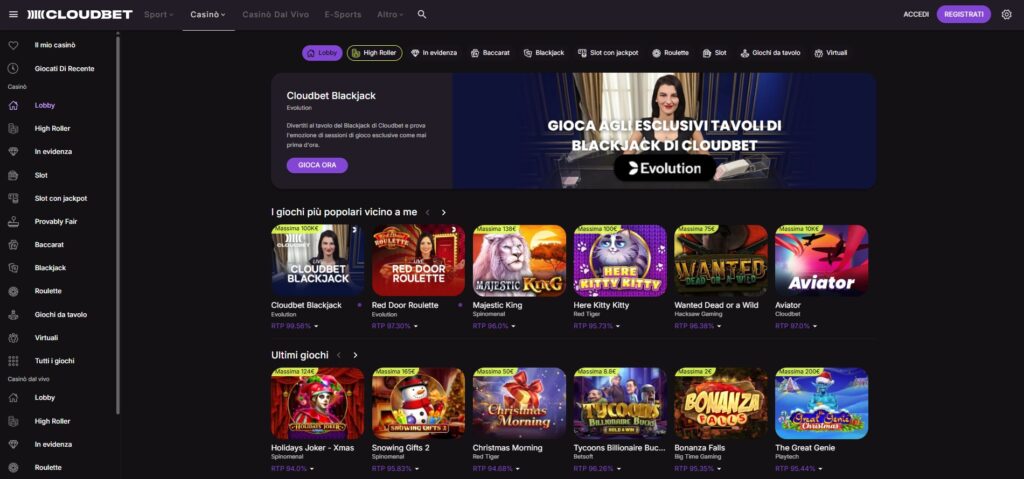Show previous popular games with left arrow
This screenshot has width=1024, height=479.
(x=428, y=212)
